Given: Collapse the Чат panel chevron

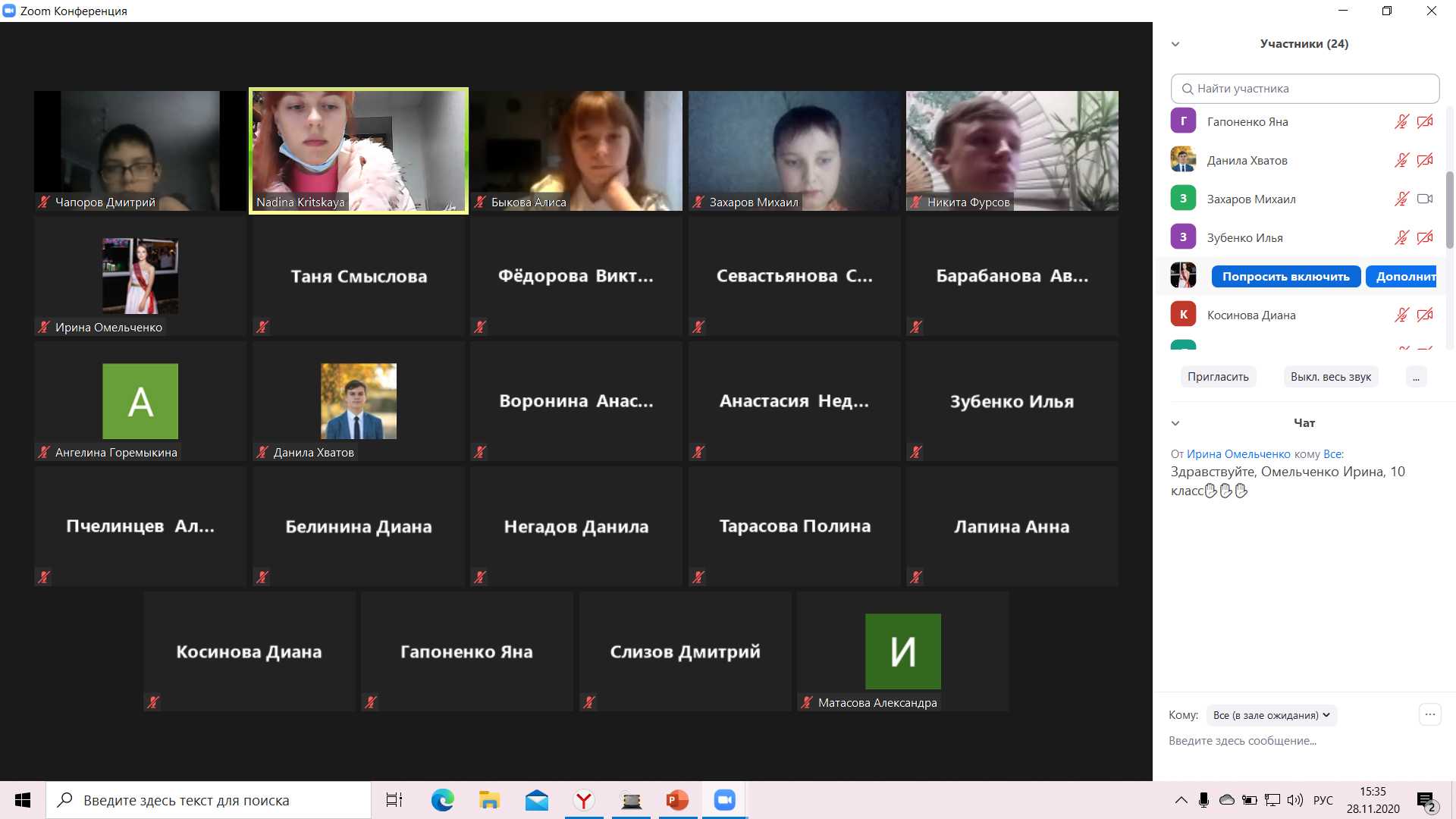Looking at the screenshot, I should point(1175,423).
